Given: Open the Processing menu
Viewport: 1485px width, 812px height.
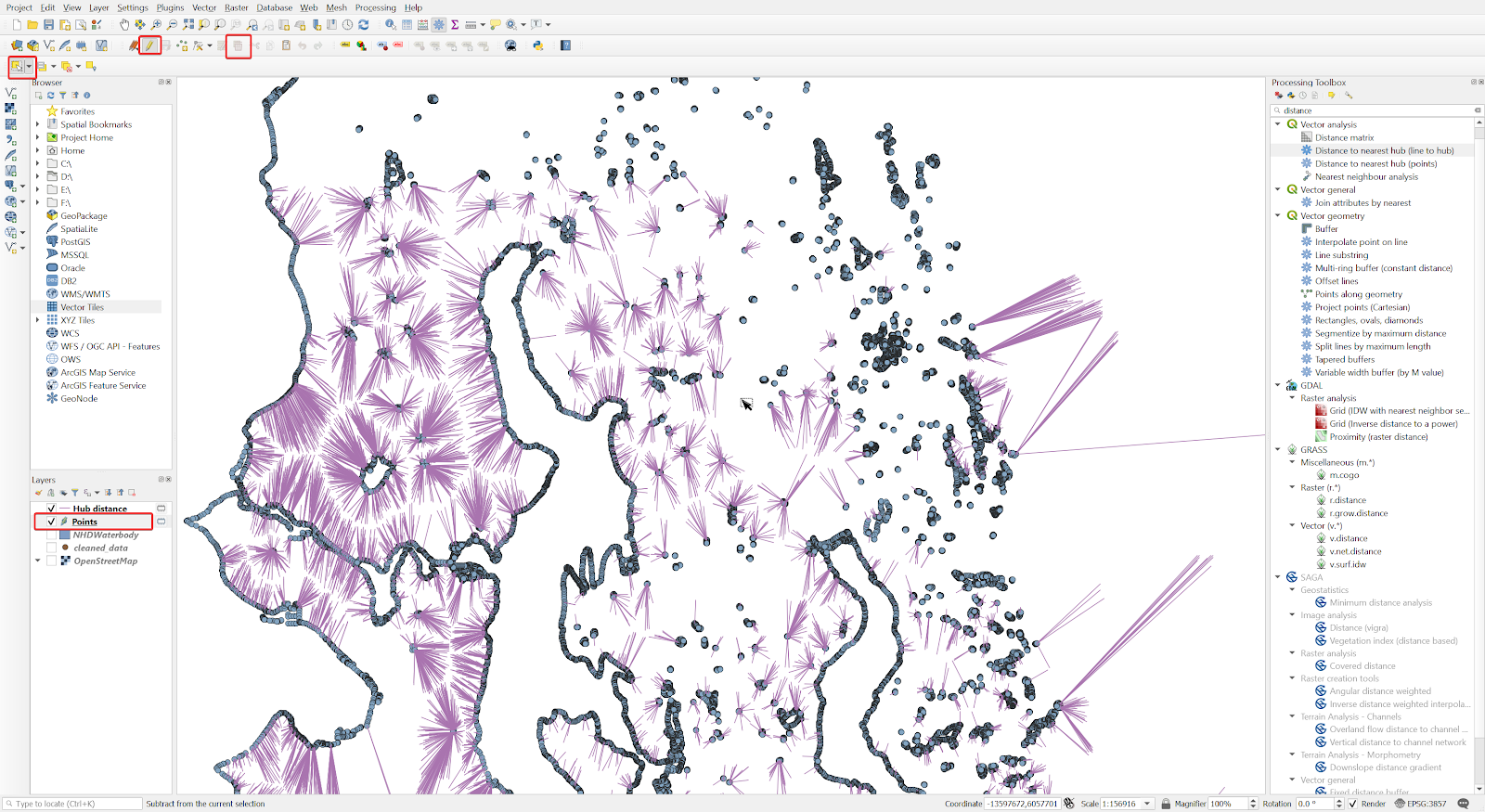Looking at the screenshot, I should (376, 7).
